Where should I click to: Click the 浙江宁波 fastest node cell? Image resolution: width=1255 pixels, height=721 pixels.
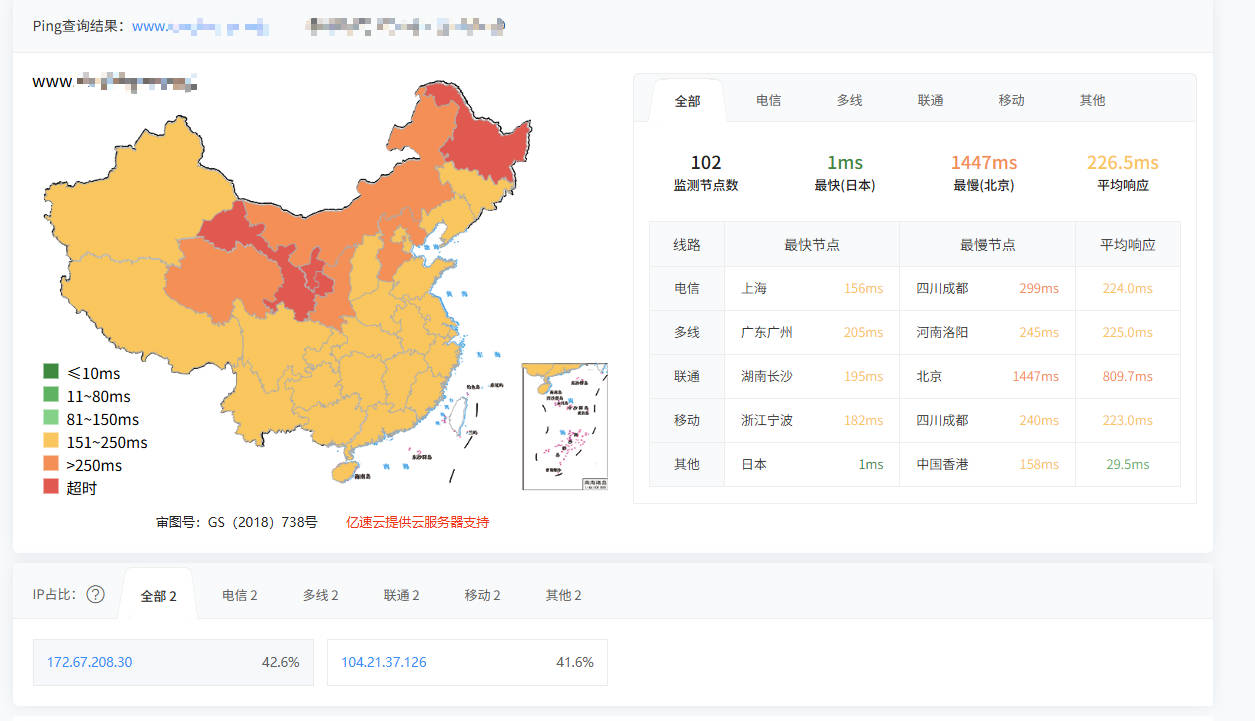click(x=767, y=420)
